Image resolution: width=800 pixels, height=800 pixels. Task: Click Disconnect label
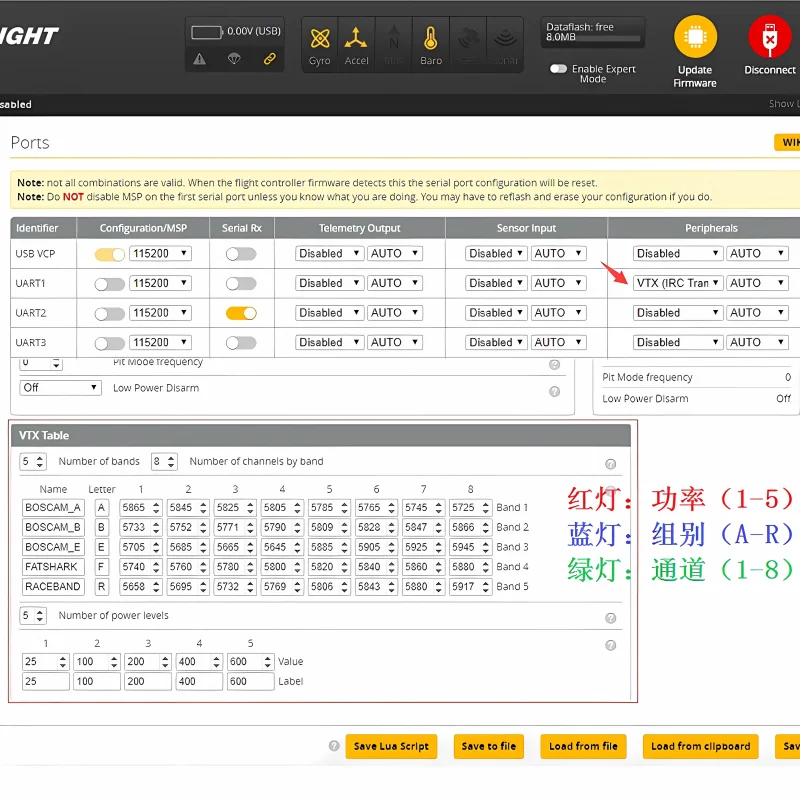770,70
